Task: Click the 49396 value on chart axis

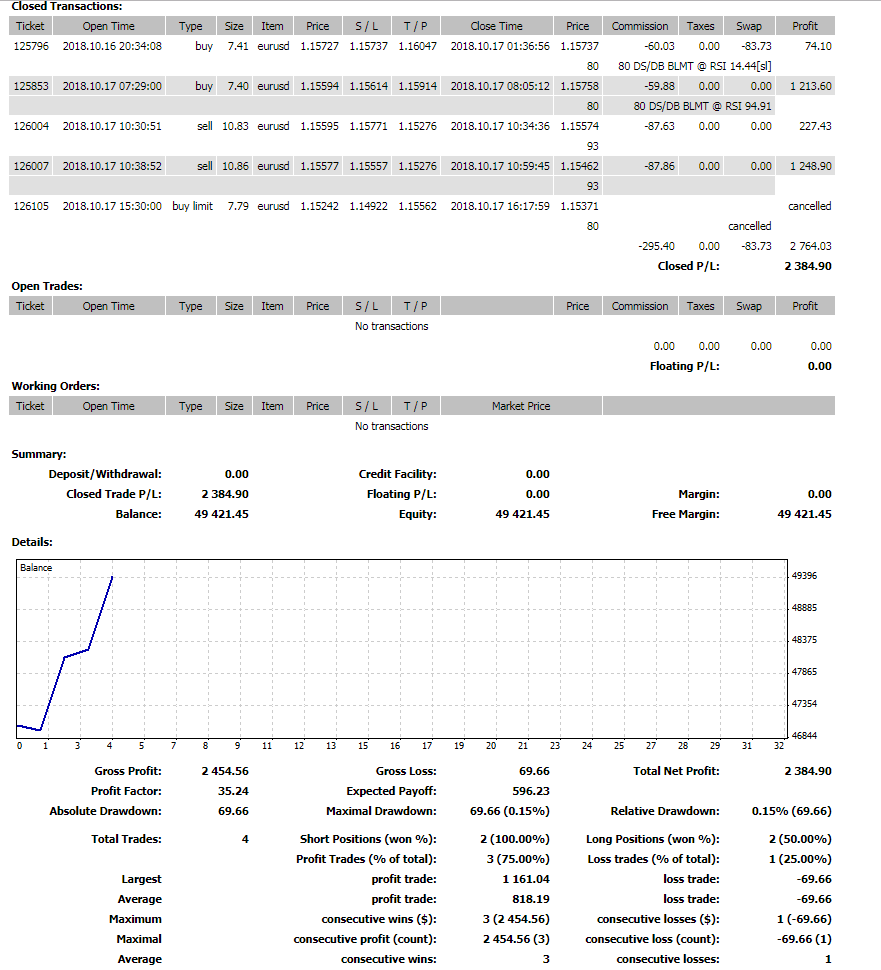Action: point(804,576)
